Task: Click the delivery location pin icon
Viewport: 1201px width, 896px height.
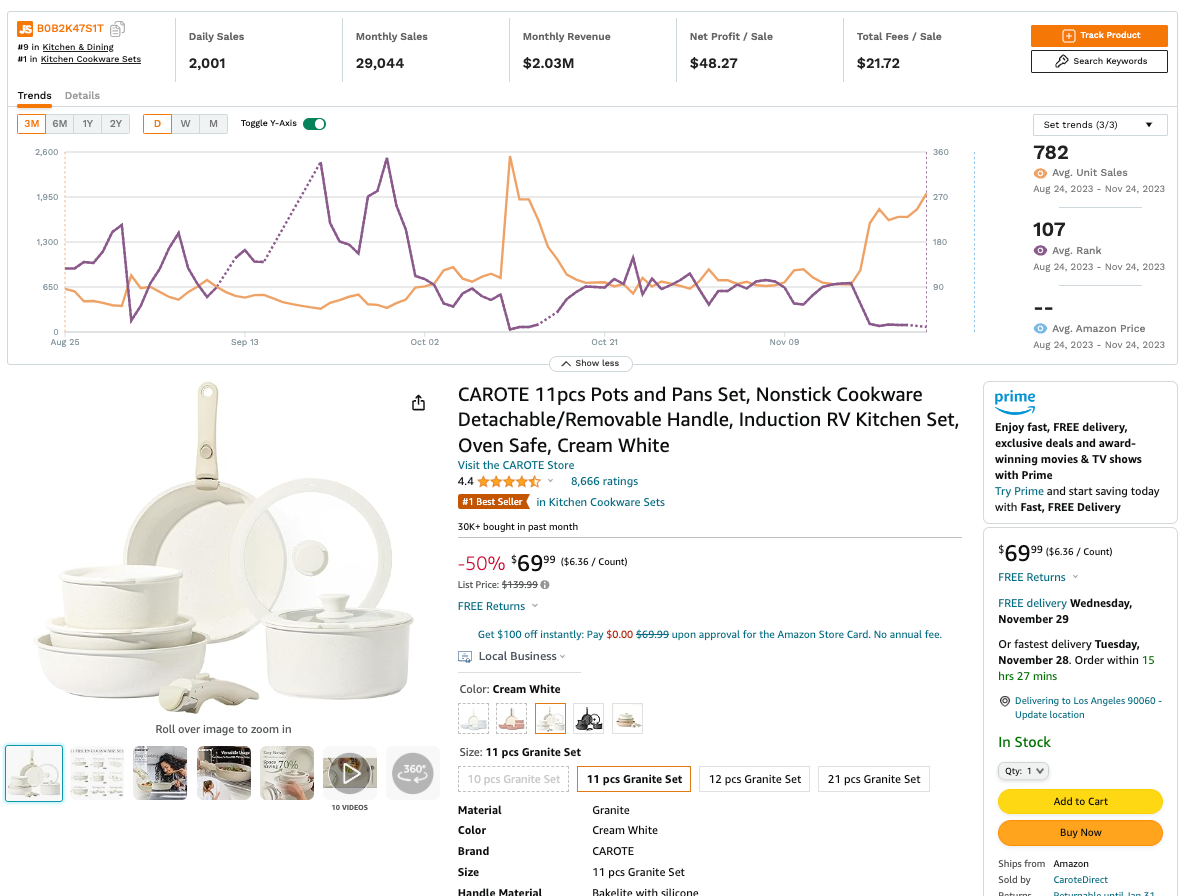Action: pyautogui.click(x=1004, y=702)
